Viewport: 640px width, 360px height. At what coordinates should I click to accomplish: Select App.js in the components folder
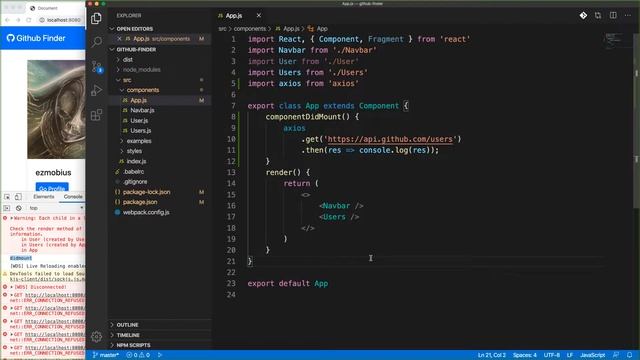(160, 100)
